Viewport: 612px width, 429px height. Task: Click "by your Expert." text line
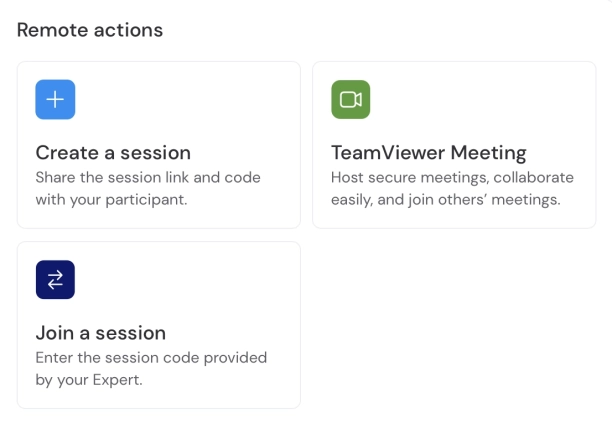tap(87, 378)
